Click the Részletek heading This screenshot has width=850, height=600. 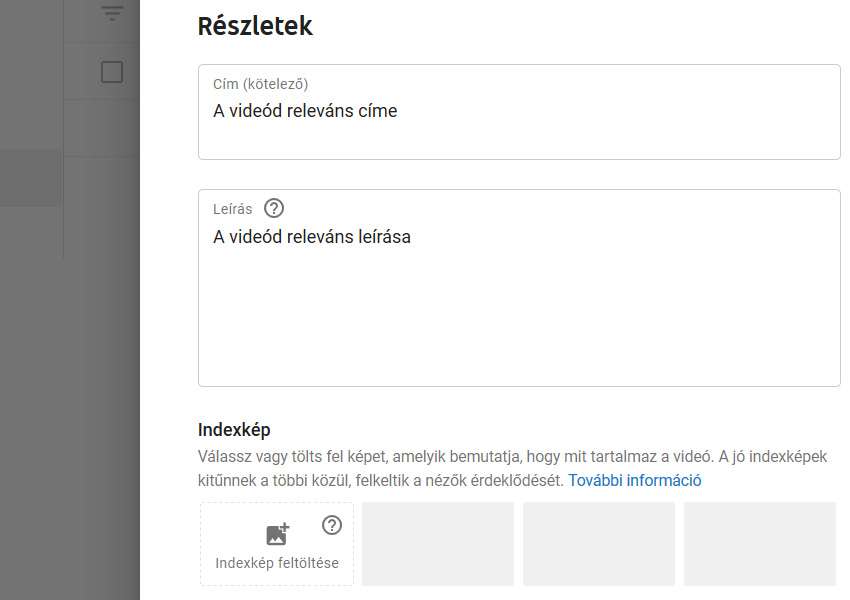[x=255, y=25]
